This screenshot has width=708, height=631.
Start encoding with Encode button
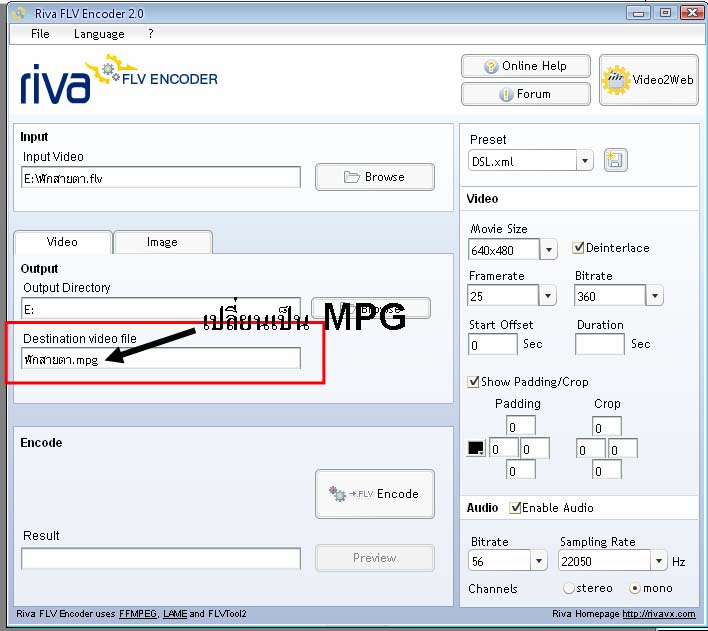click(375, 494)
